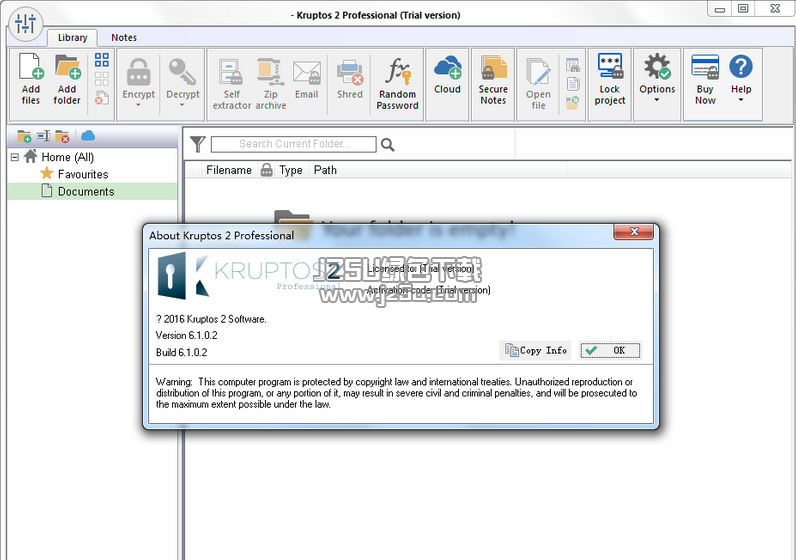Click the blue select-all grid icon

[102, 60]
